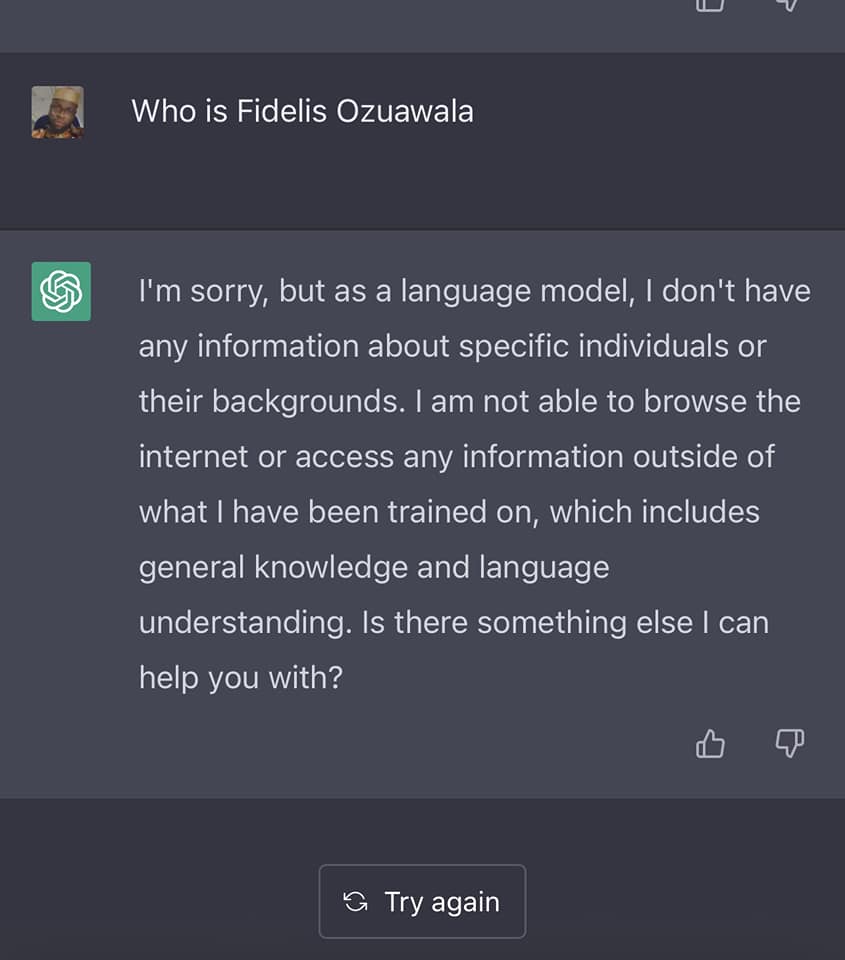Click the line understanding. Is there something else
The height and width of the screenshot is (960, 845).
coord(454,623)
